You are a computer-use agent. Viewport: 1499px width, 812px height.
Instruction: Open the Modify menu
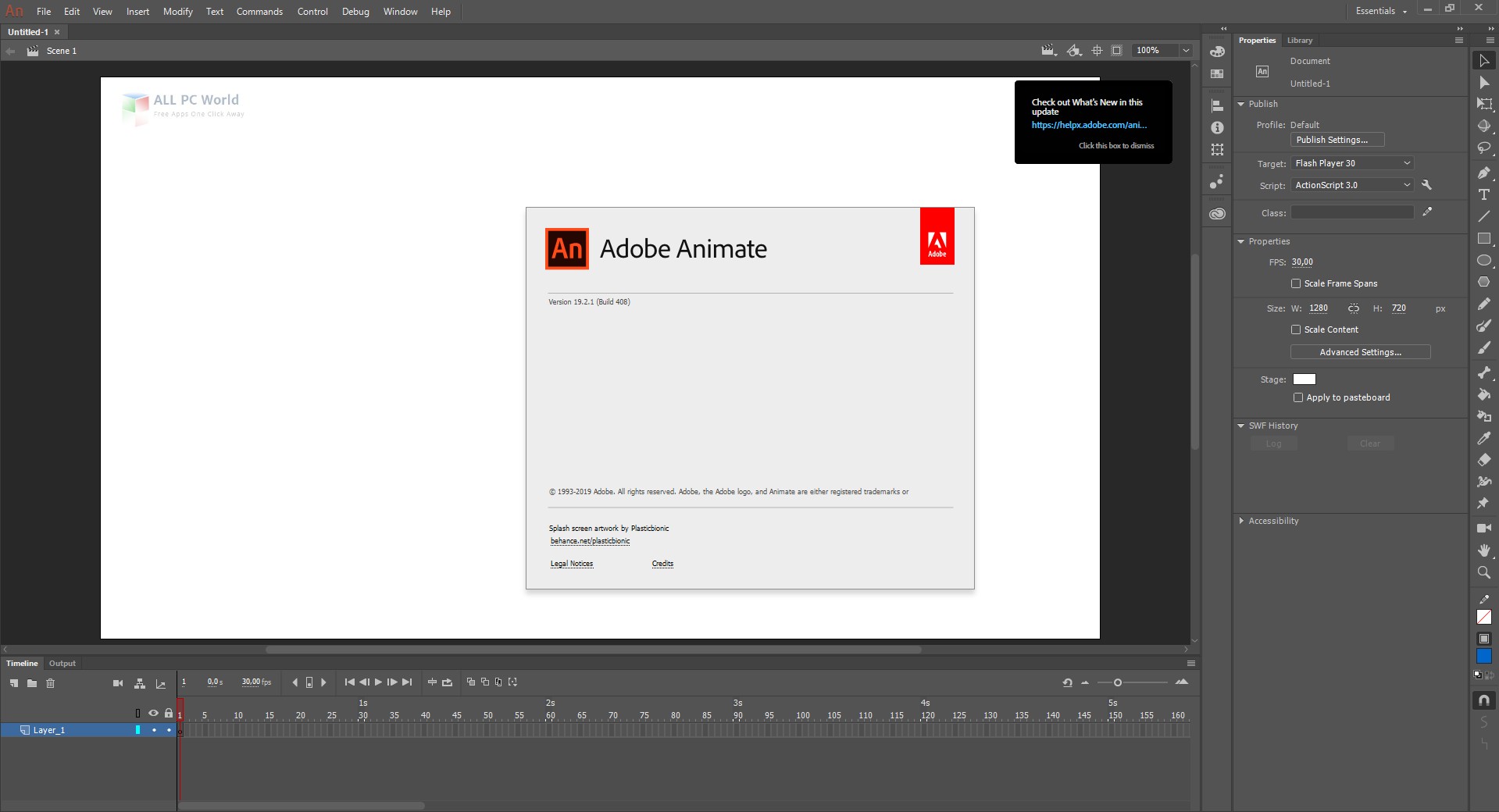click(177, 11)
